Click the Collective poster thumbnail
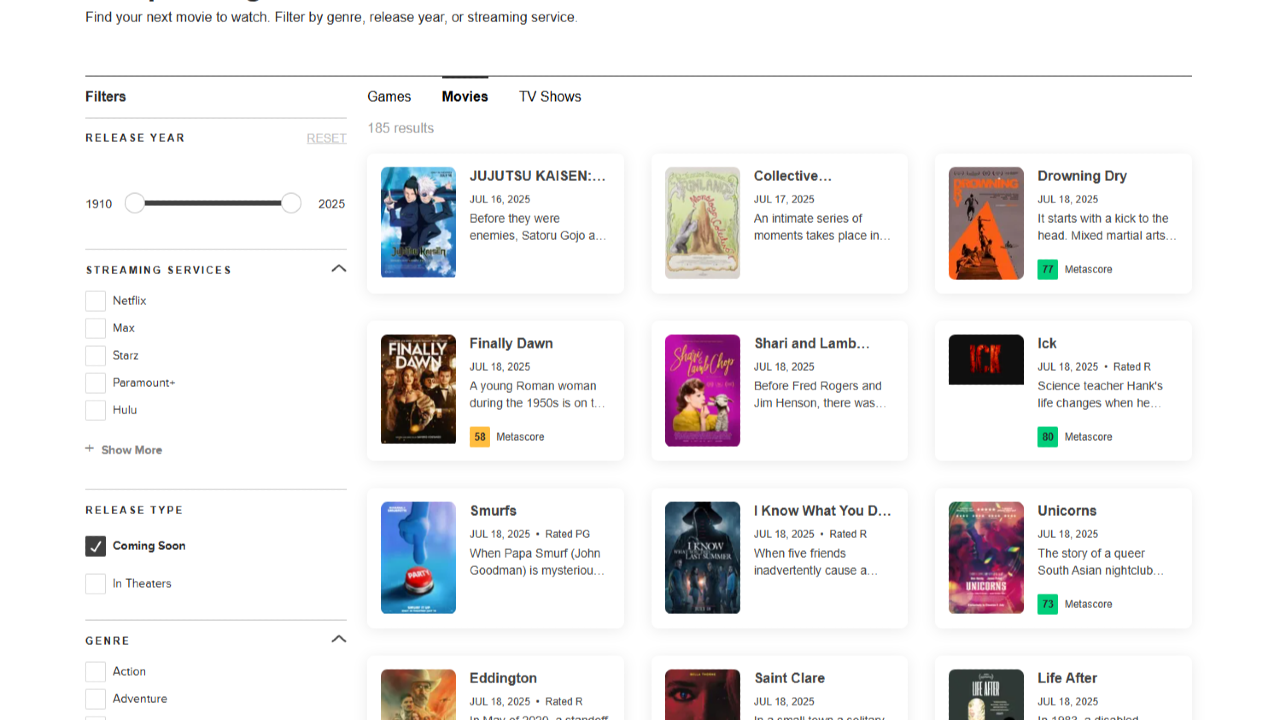 click(702, 222)
